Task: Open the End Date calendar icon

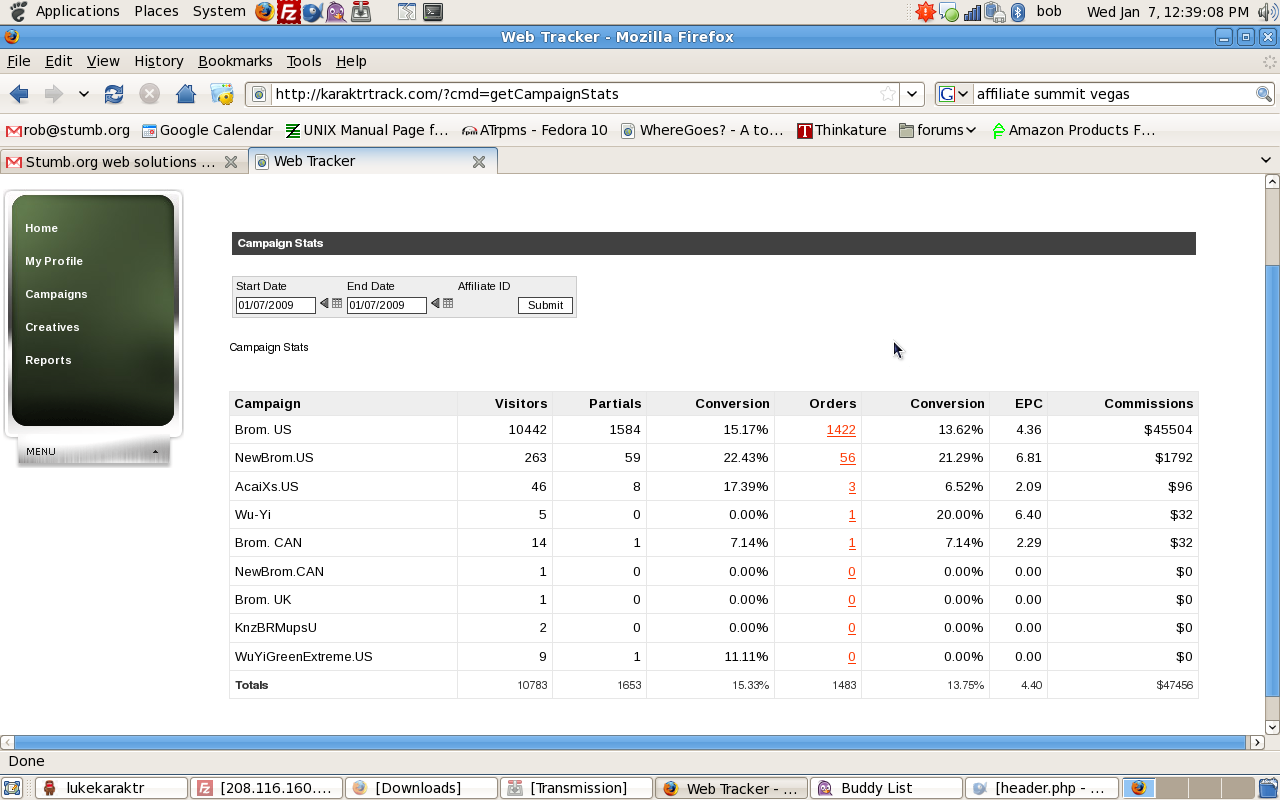Action: [448, 304]
